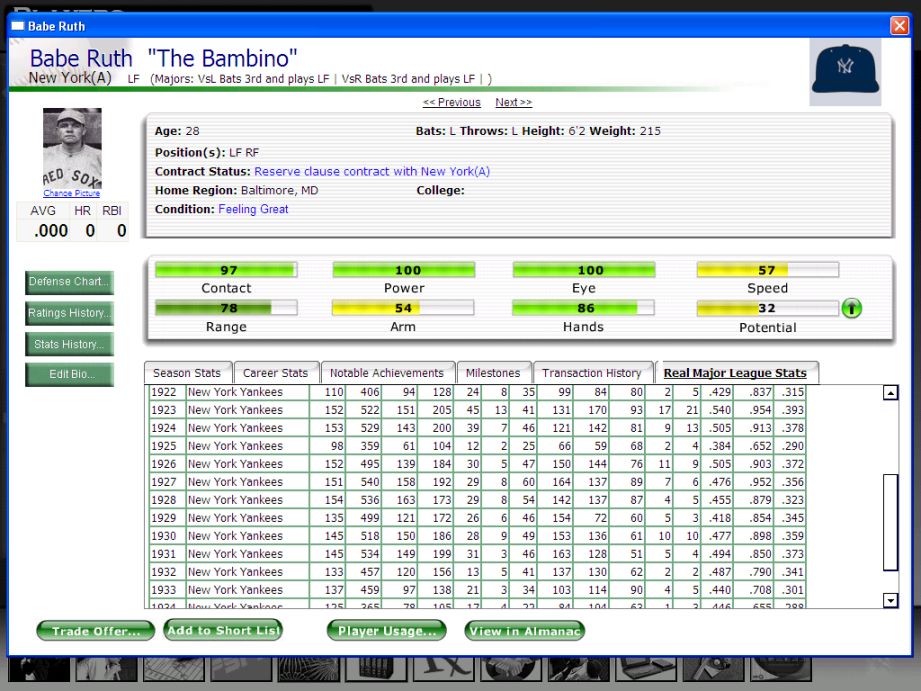Click the stats table scrollbar thumb
This screenshot has height=691, width=921.
pos(890,522)
